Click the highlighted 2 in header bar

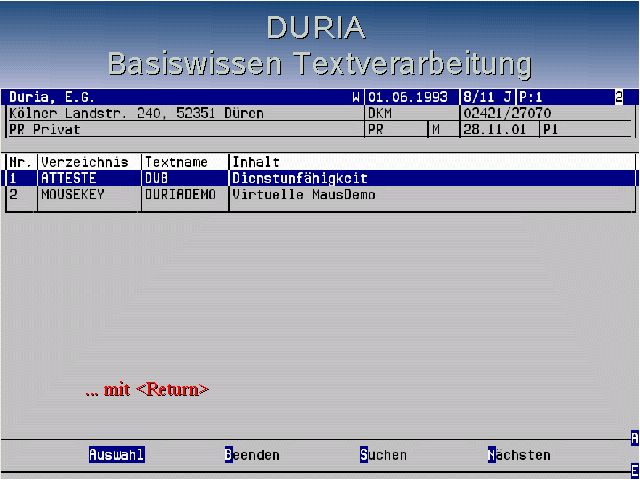coord(619,97)
